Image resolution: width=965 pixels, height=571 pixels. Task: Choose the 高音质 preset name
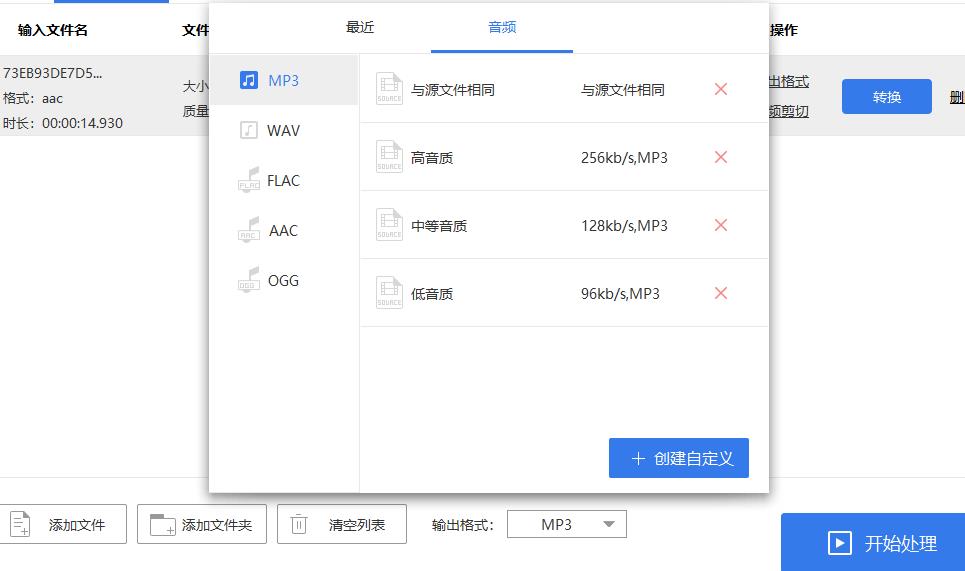[431, 158]
